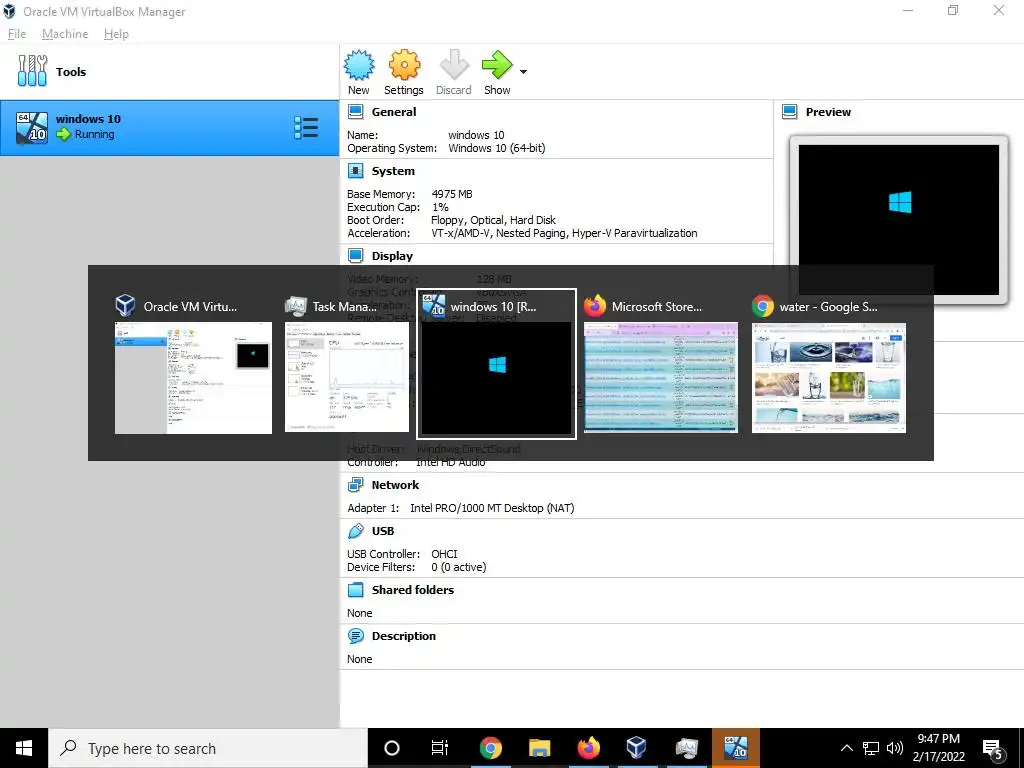Click the Description speech bubble icon

(x=356, y=635)
